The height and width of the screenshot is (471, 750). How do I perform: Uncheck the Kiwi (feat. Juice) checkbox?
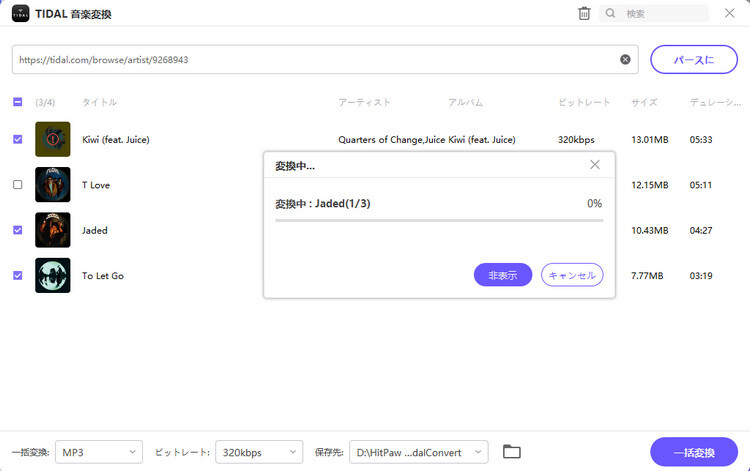pos(18,139)
